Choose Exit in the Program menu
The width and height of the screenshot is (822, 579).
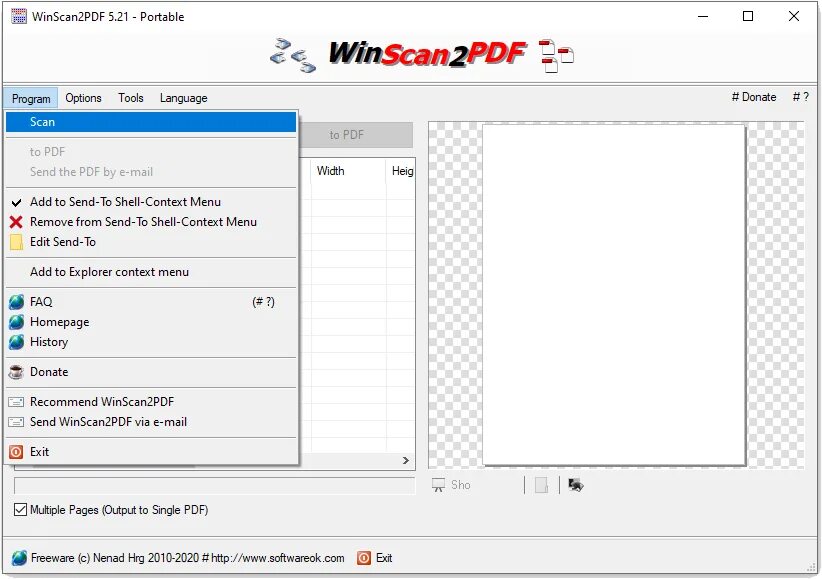[x=151, y=452]
